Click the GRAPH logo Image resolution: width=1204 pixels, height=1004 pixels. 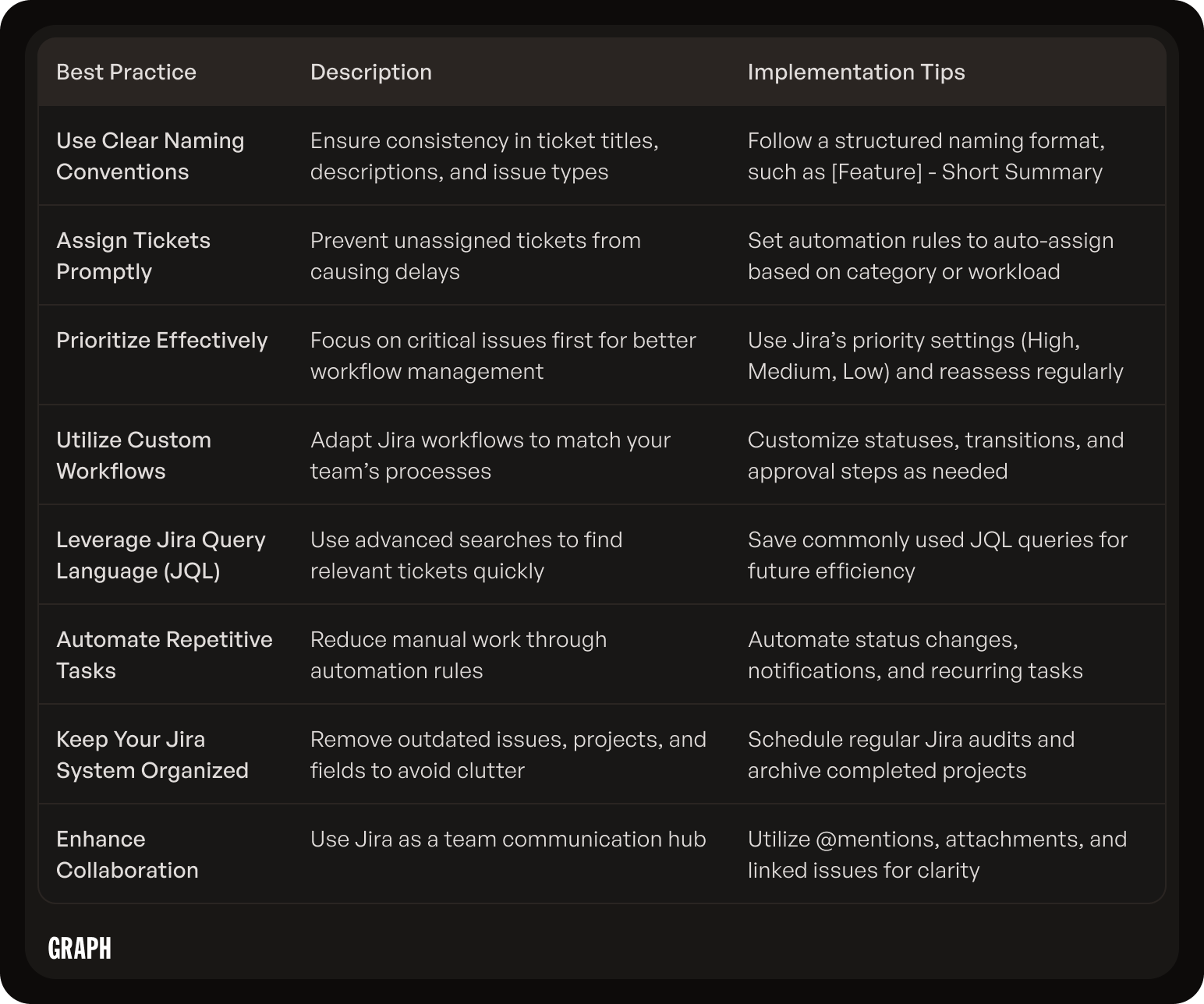pos(80,948)
